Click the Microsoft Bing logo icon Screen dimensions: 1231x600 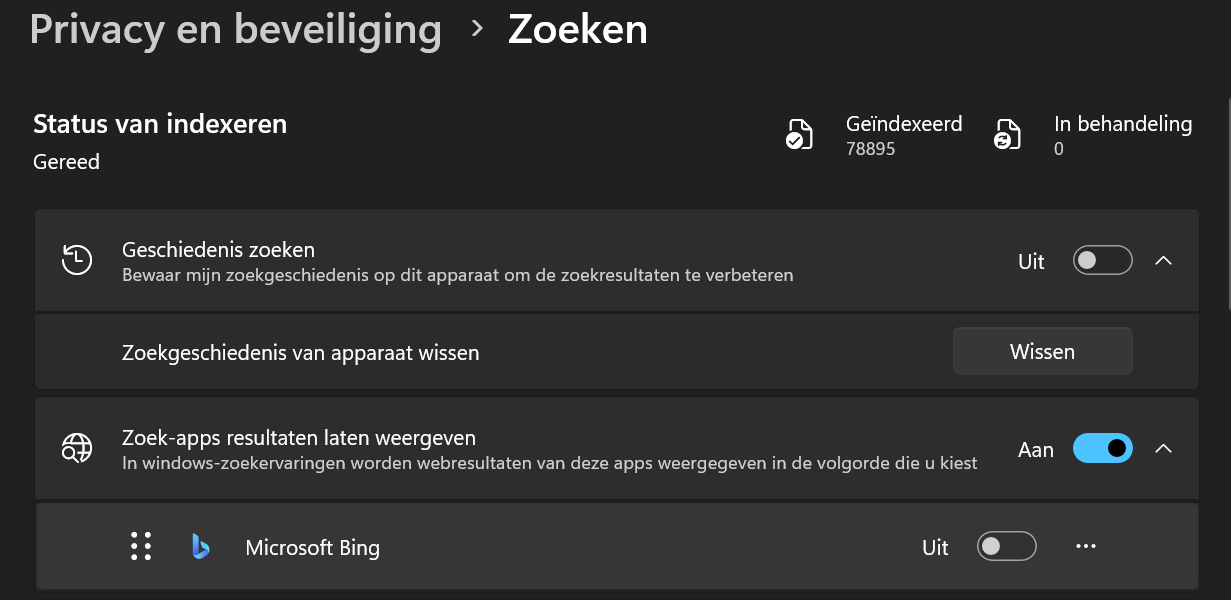(201, 546)
